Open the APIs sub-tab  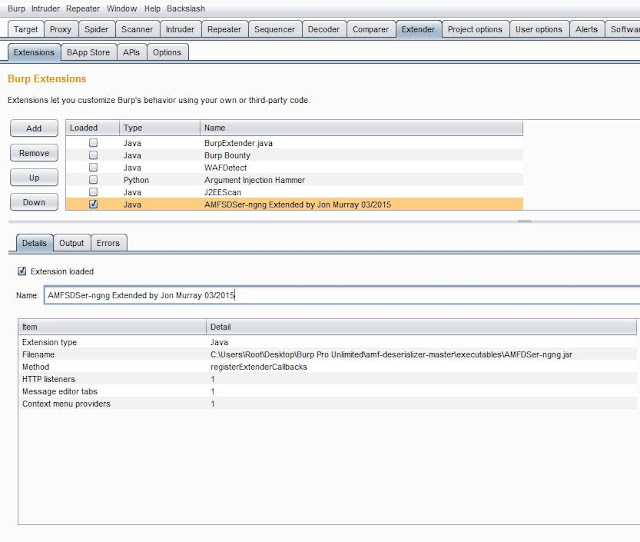point(131,52)
